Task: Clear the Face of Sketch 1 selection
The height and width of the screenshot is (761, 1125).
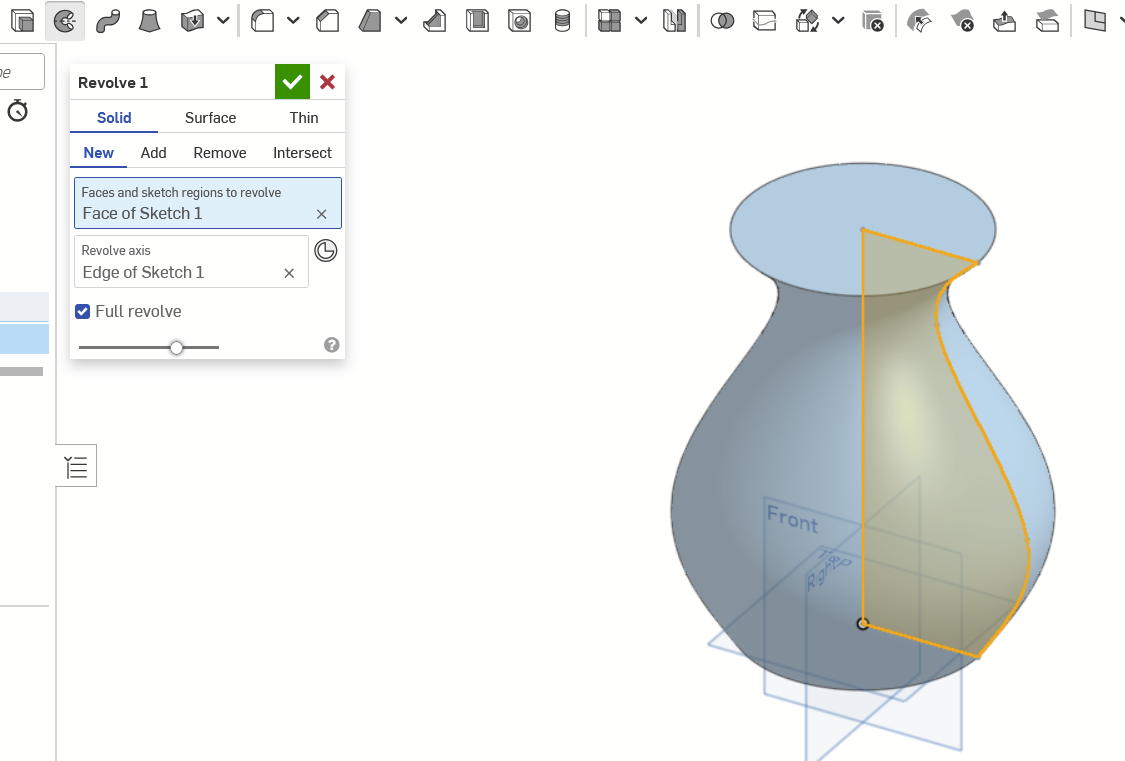Action: tap(321, 214)
